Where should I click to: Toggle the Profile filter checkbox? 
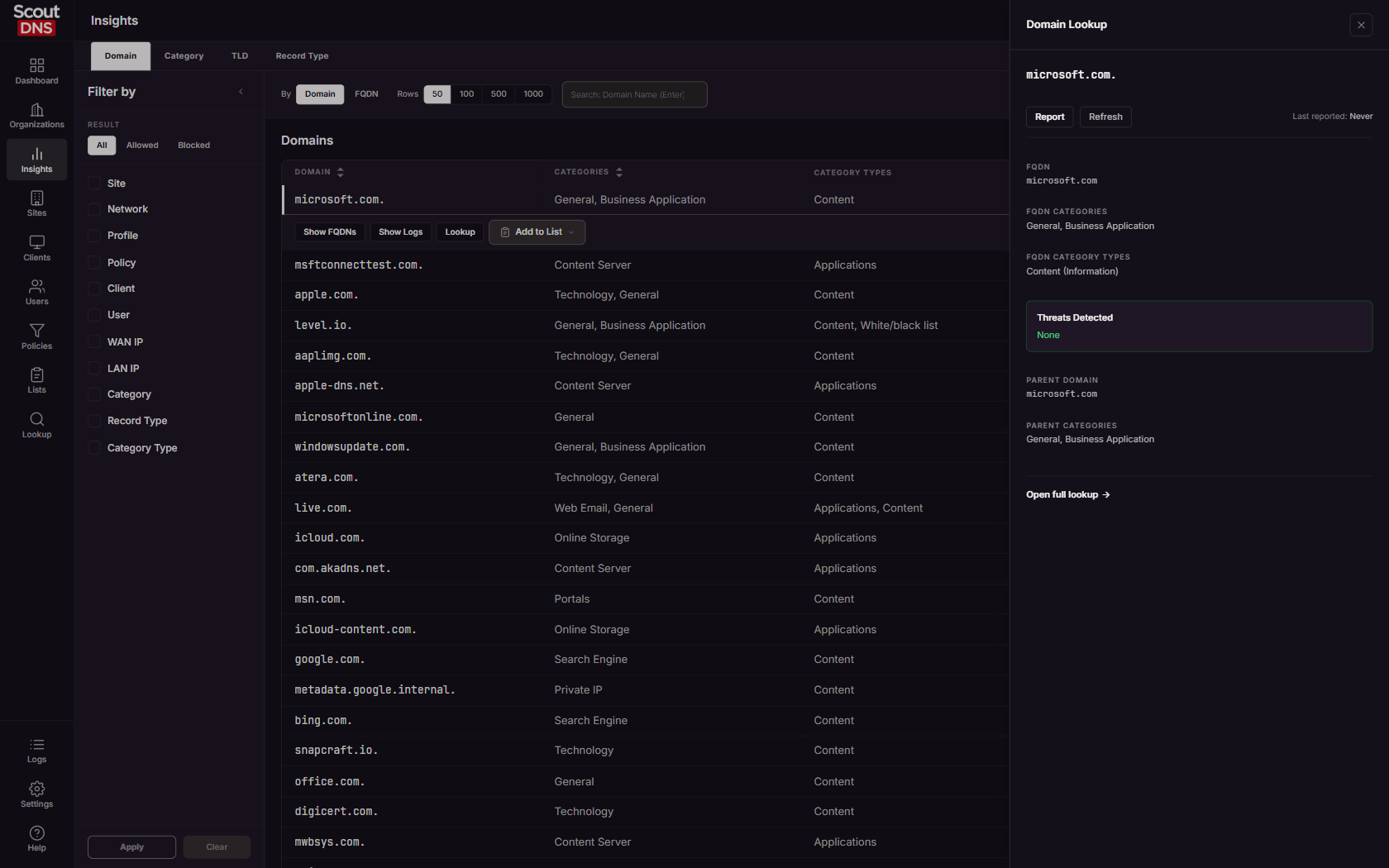(94, 236)
